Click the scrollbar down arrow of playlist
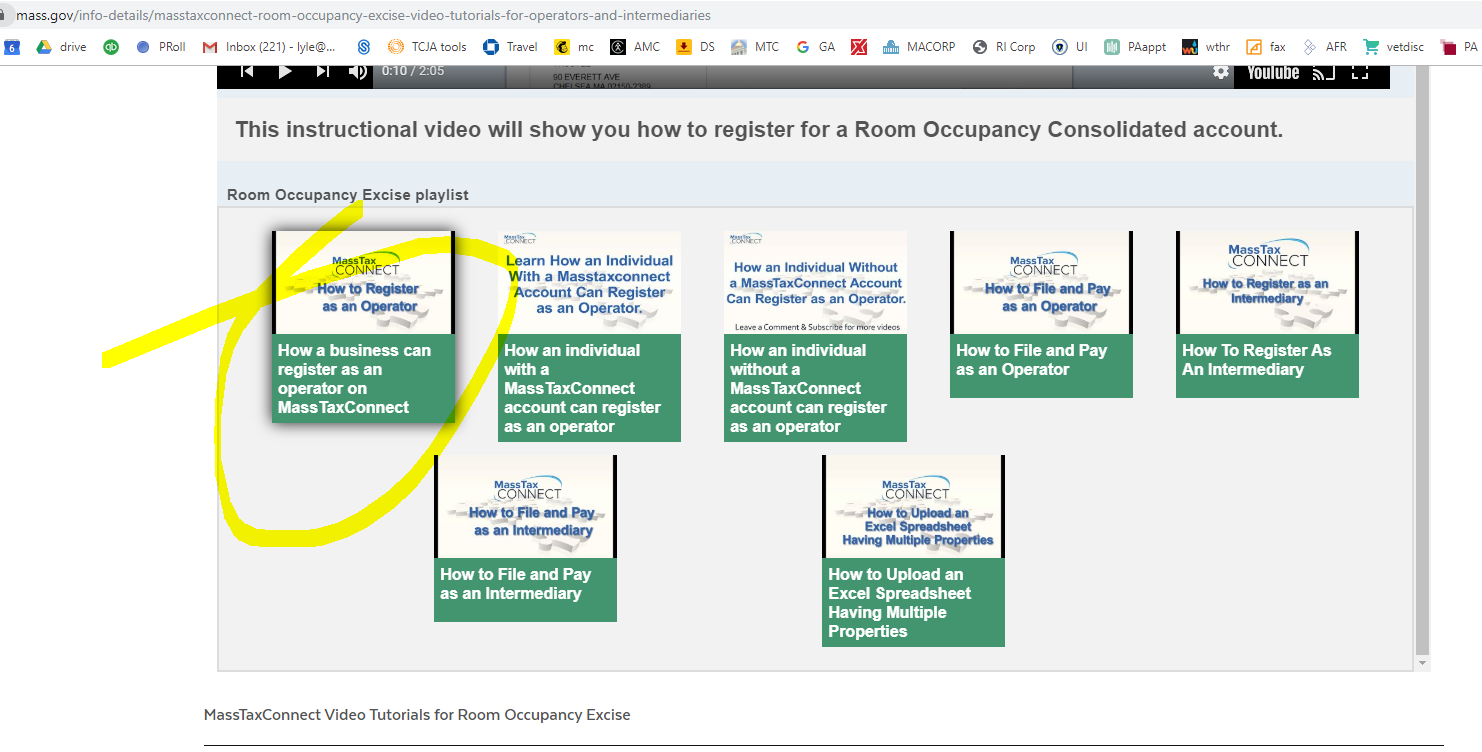Image resolution: width=1482 pixels, height=752 pixels. [x=1423, y=663]
